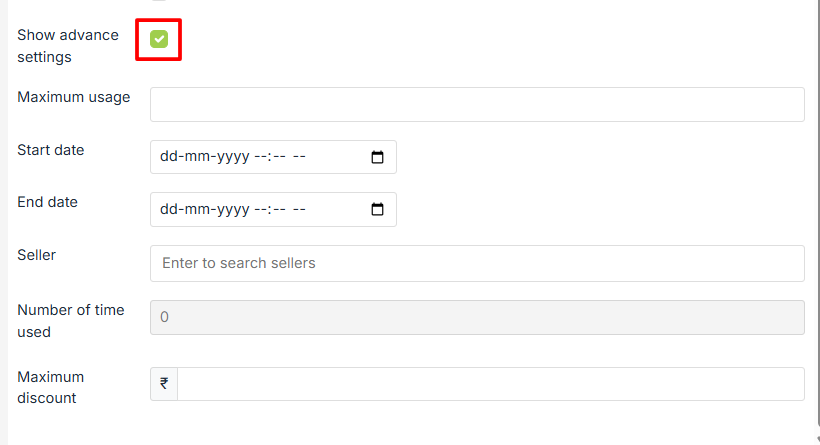Click the 'Maximum usage' label
The image size is (820, 445).
73,97
